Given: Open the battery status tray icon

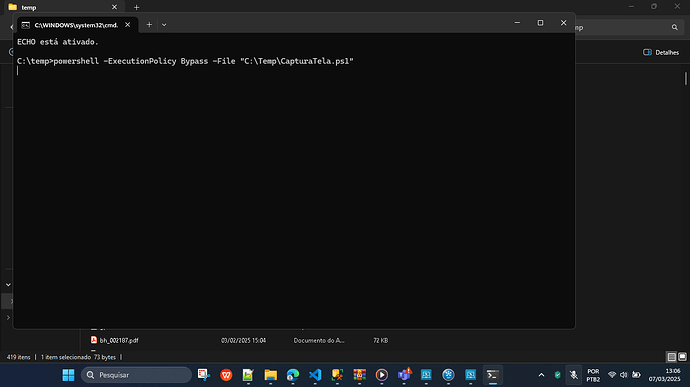Looking at the screenshot, I should (x=636, y=375).
